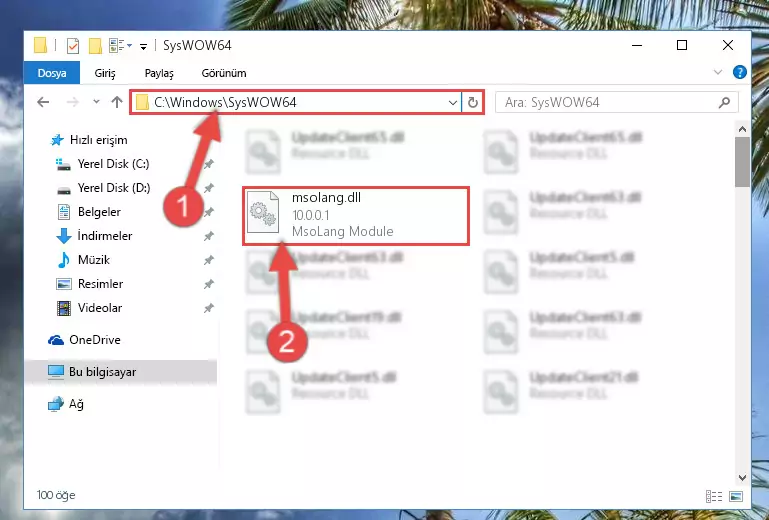
Task: Click the magnifier search icon
Action: (724, 103)
